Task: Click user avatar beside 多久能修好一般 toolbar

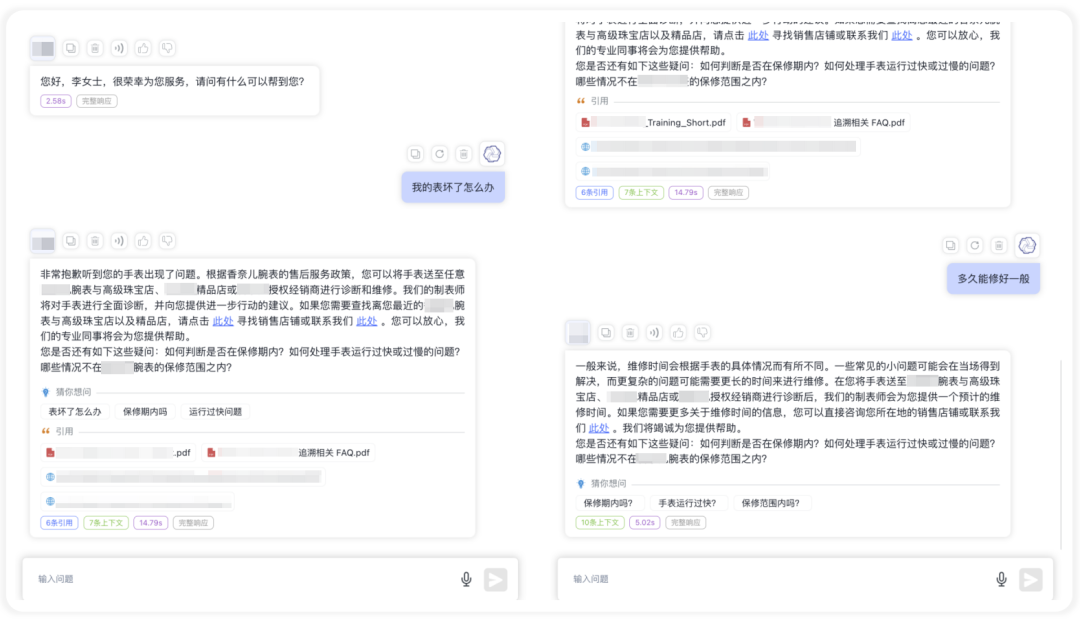Action: pos(1027,246)
